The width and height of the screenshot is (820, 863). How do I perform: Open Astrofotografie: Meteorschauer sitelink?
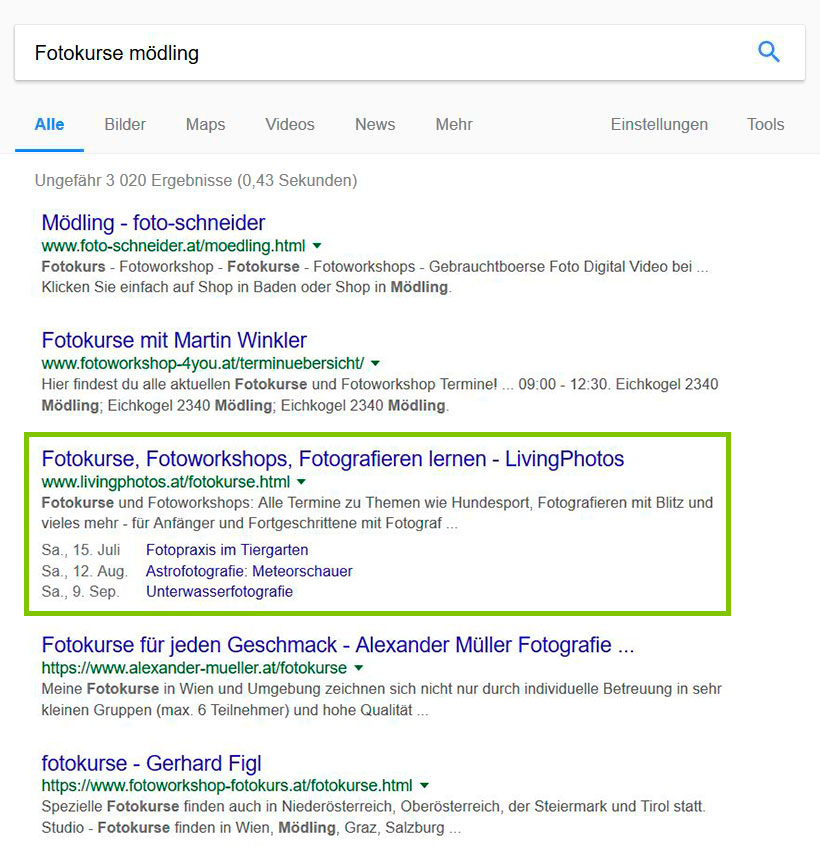[249, 571]
